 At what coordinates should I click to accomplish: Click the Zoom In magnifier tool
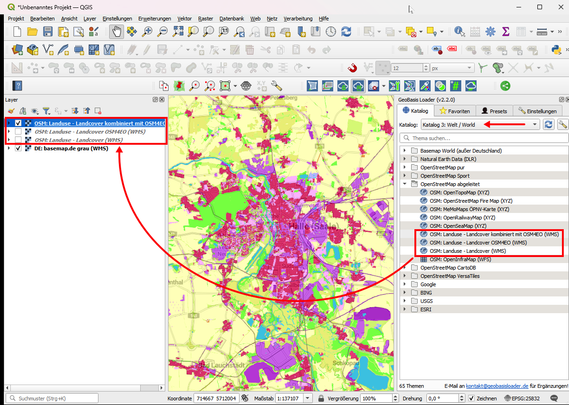pos(147,32)
